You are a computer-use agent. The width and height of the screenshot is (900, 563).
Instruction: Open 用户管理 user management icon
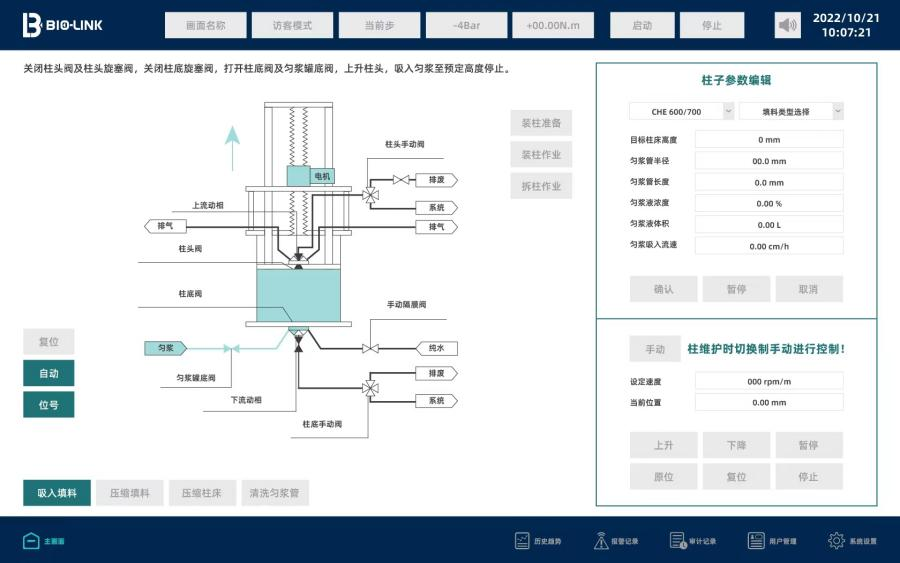point(756,541)
